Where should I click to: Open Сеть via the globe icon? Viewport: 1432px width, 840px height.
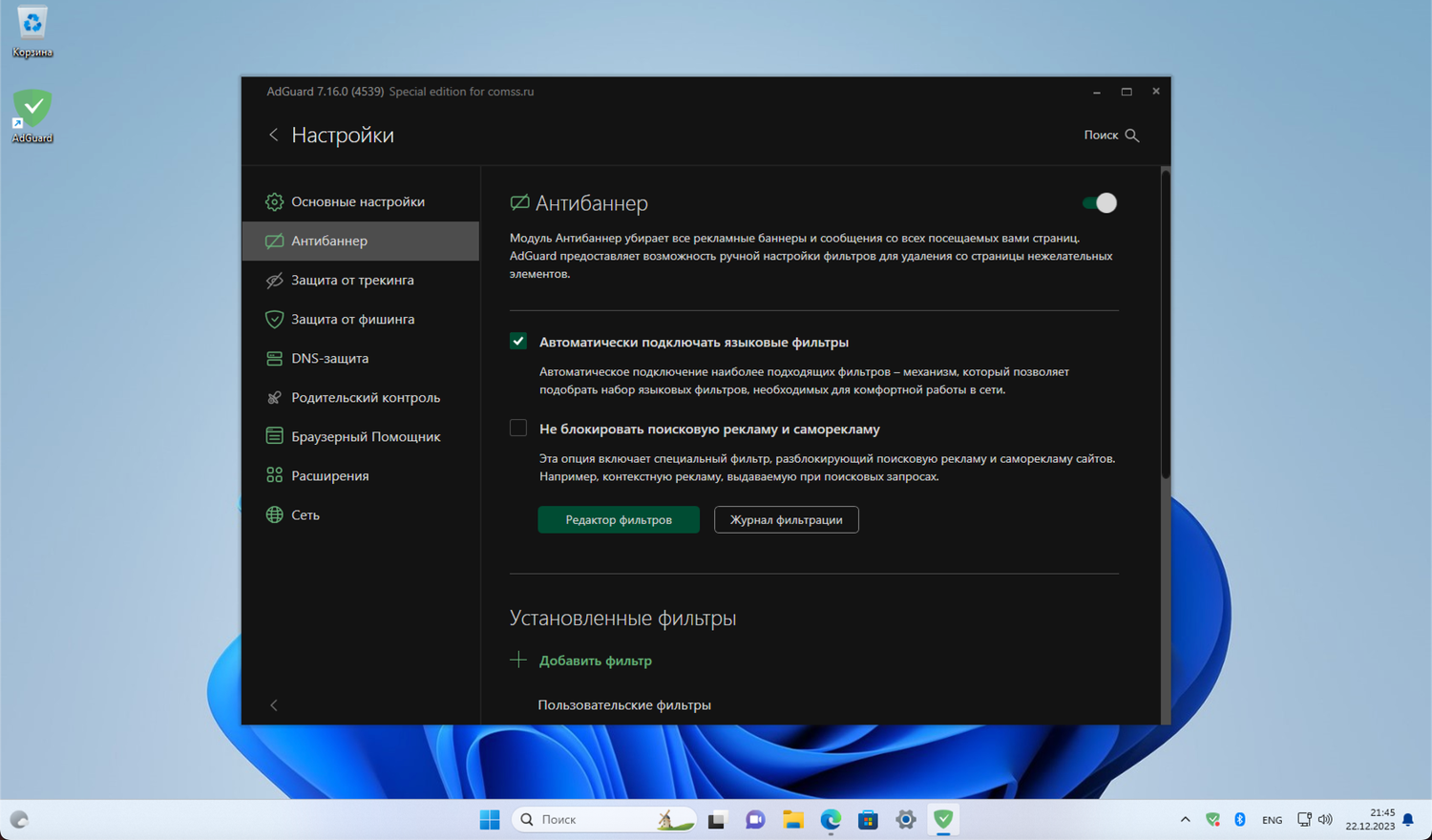pyautogui.click(x=274, y=514)
